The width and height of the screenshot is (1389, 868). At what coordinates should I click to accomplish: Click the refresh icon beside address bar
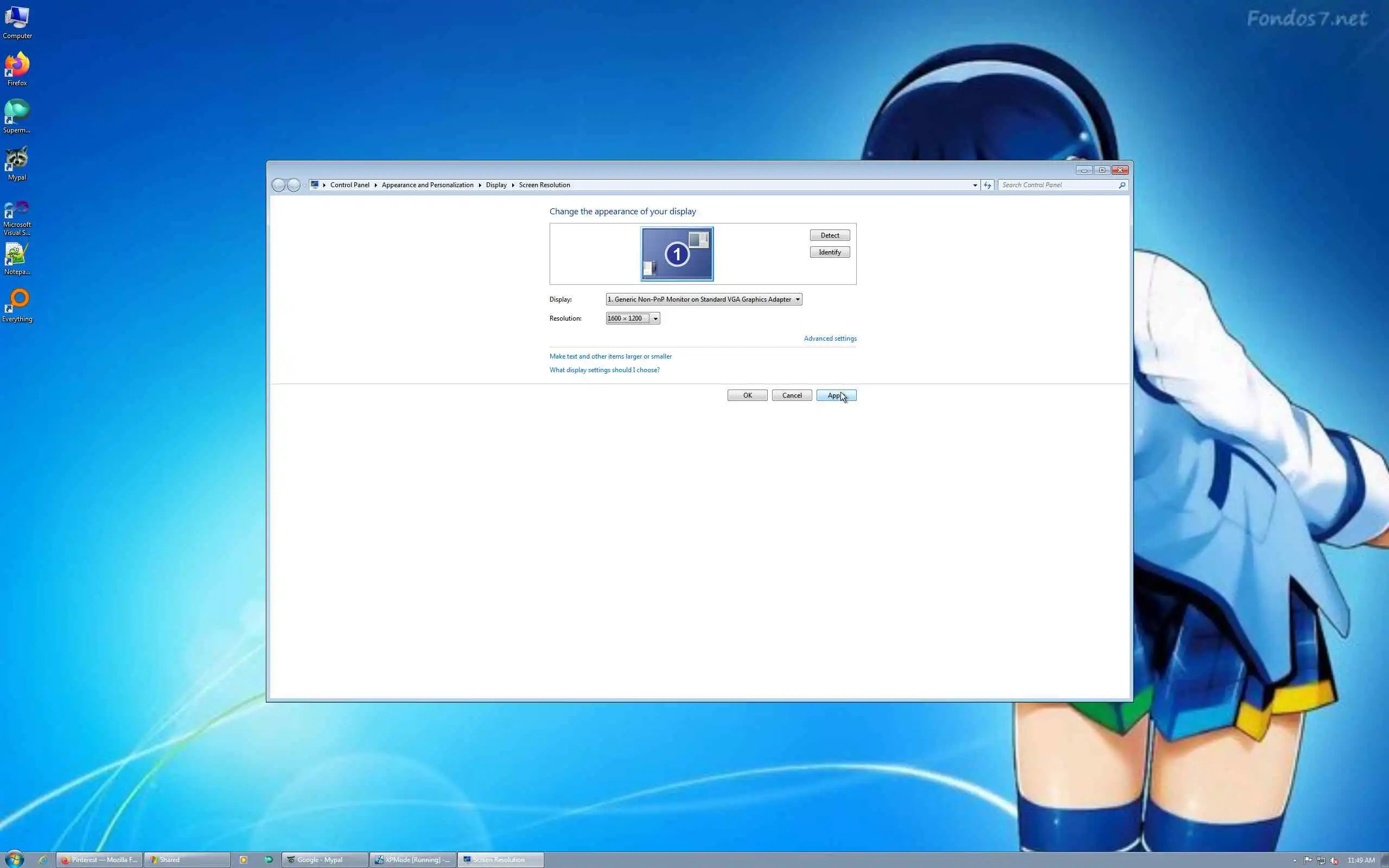(987, 185)
